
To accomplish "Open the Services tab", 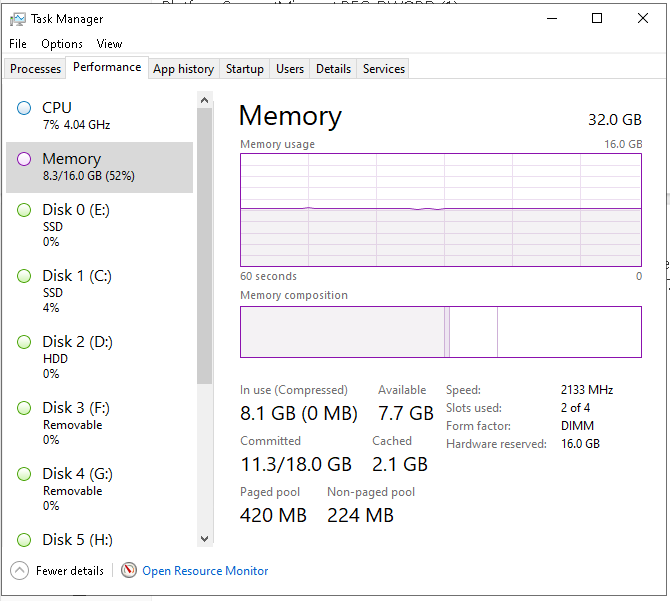I will click(x=384, y=69).
